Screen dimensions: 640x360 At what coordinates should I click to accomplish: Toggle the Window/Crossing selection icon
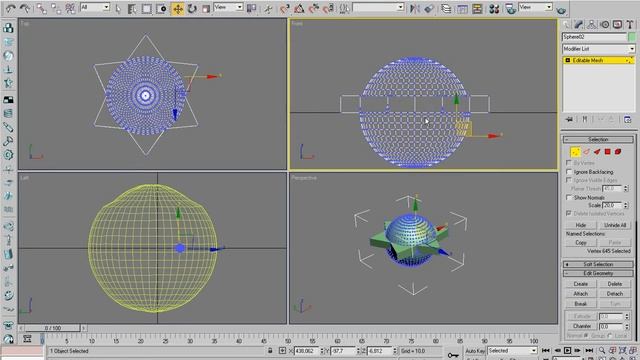(161, 8)
